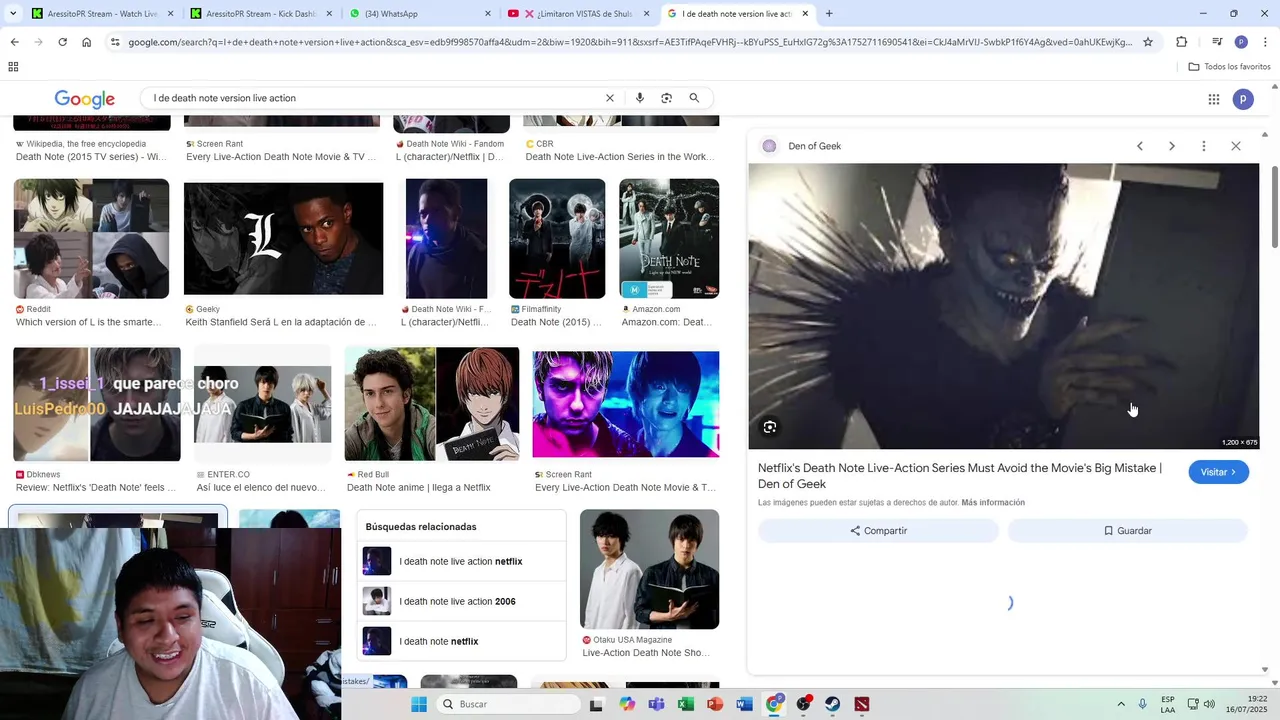The image size is (1280, 720).
Task: Click the Visitar button
Action: coord(1218,472)
